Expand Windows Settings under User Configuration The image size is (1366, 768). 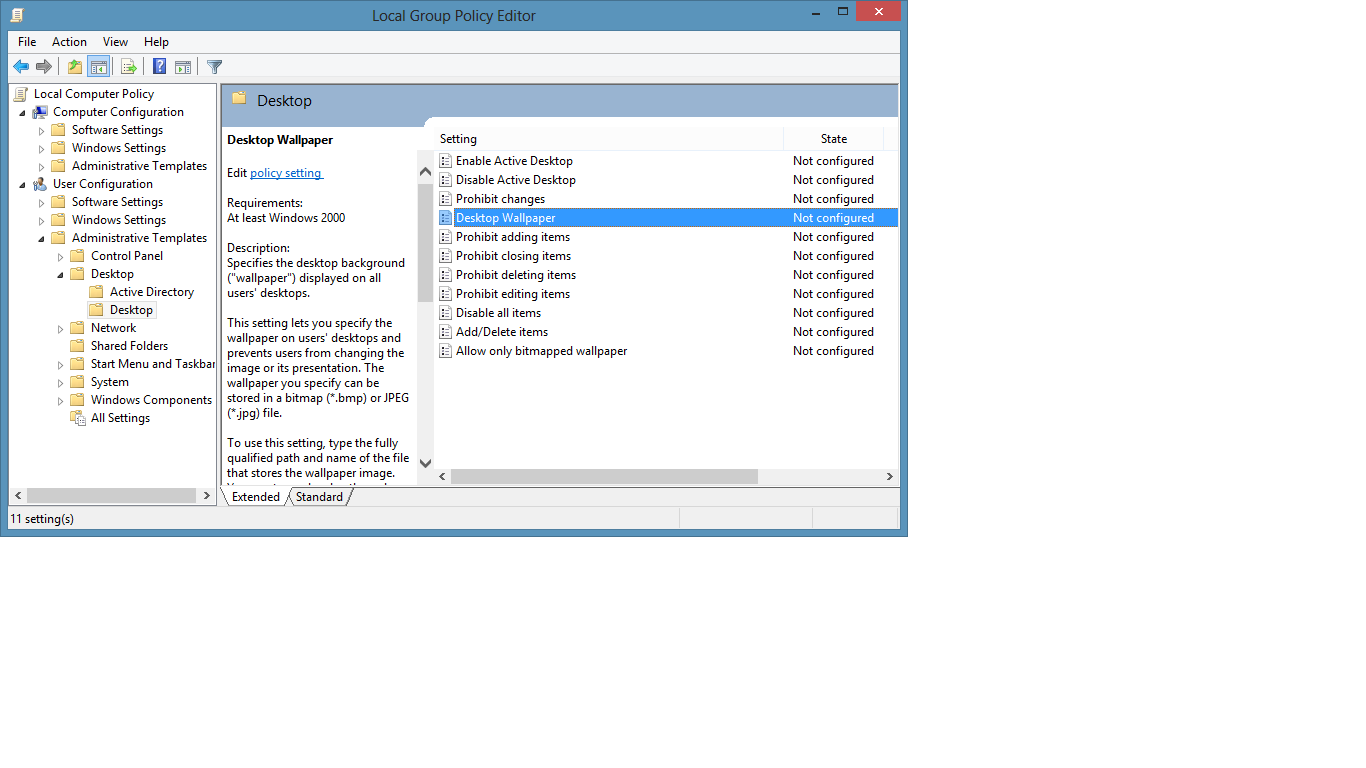[42, 220]
